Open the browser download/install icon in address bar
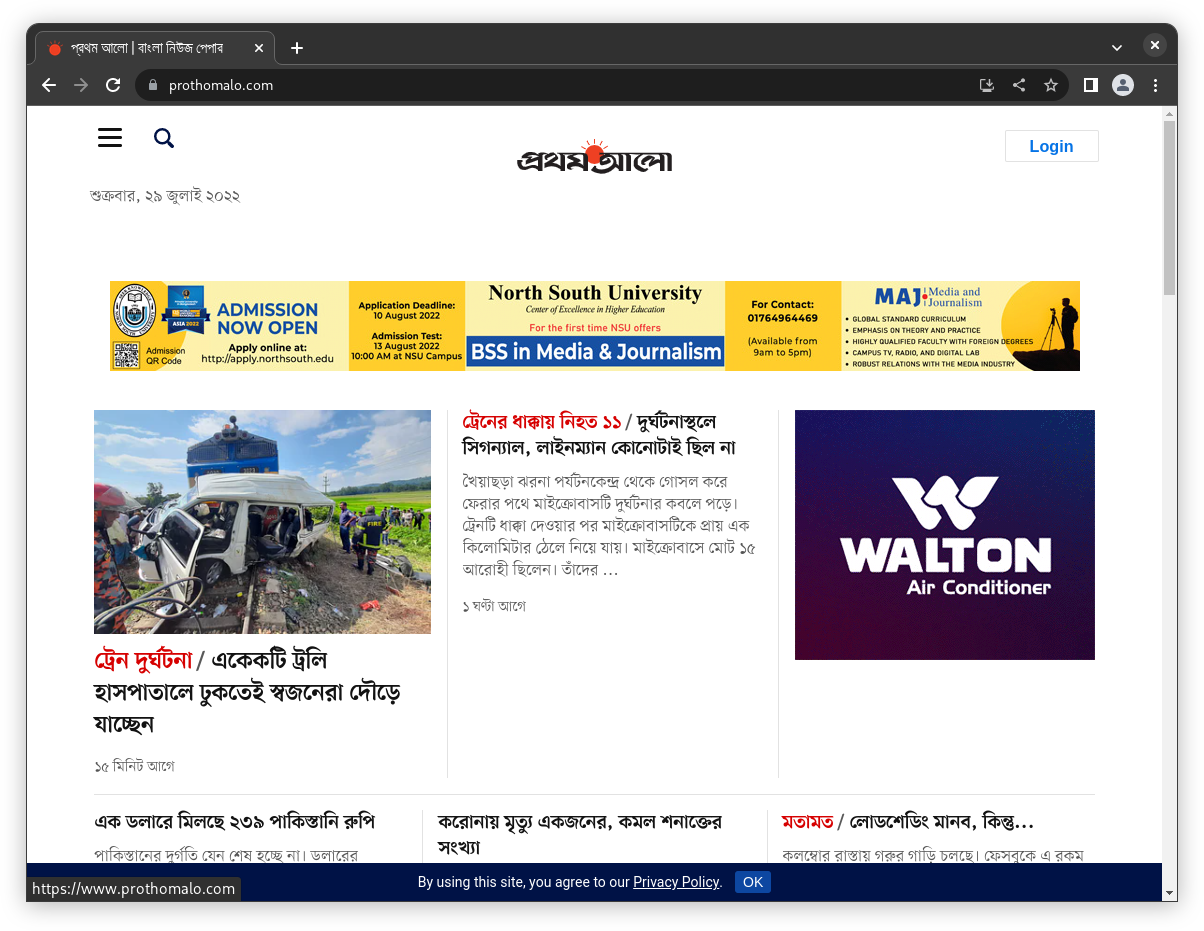 click(x=987, y=85)
